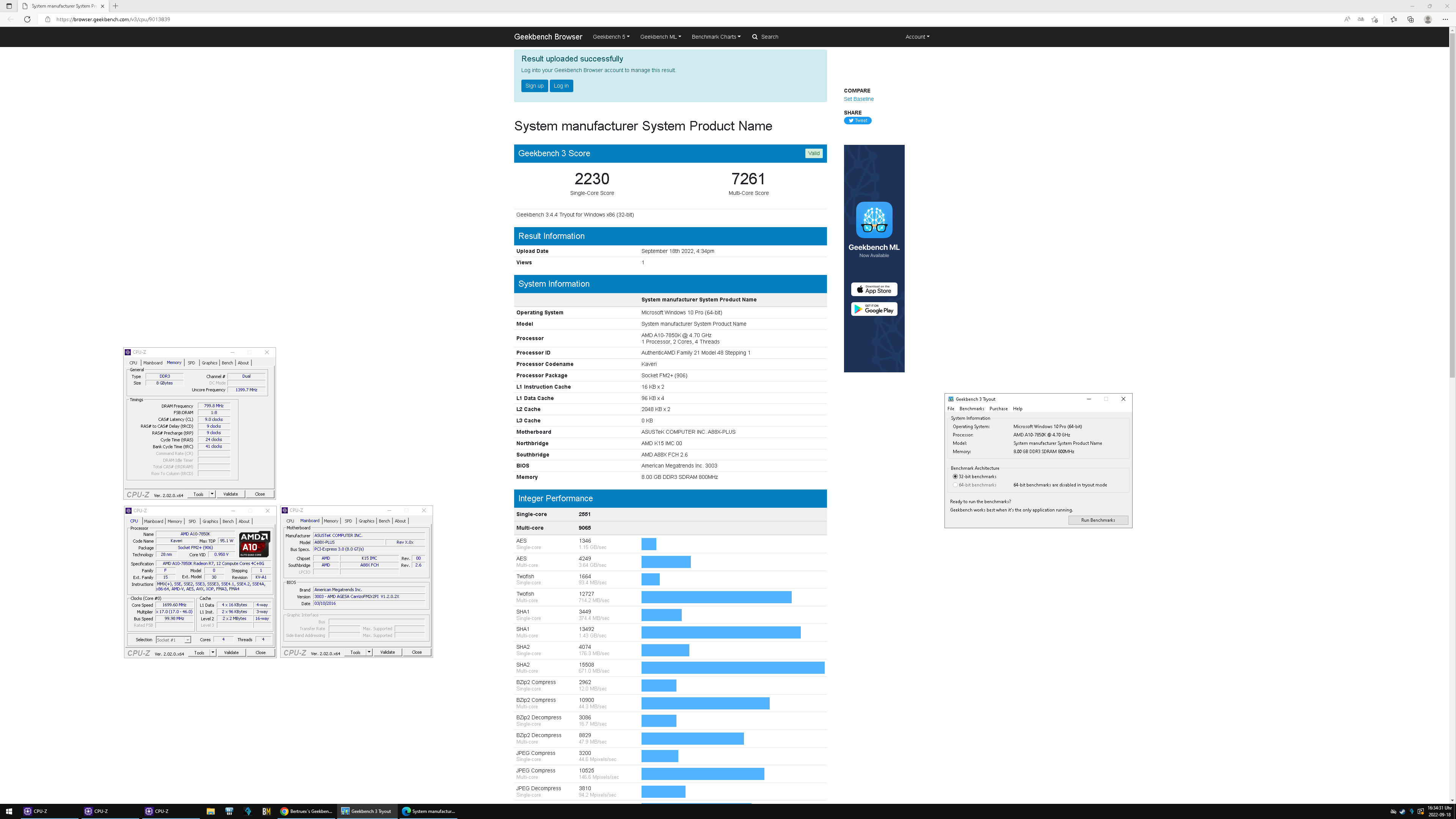Switch to Bench tab in CPU-Z Mainboard window
Viewport: 1456px width, 819px height.
point(384,521)
